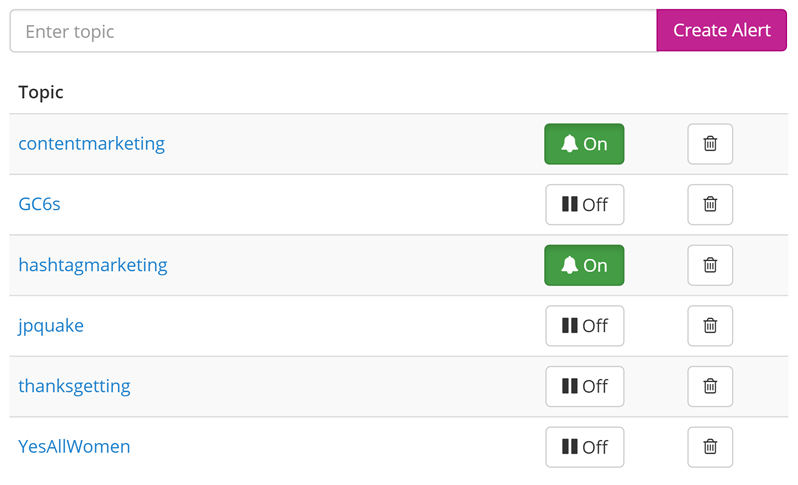Remove hashtagmarketing alert via trash icon
798x485 pixels.
pyautogui.click(x=710, y=265)
